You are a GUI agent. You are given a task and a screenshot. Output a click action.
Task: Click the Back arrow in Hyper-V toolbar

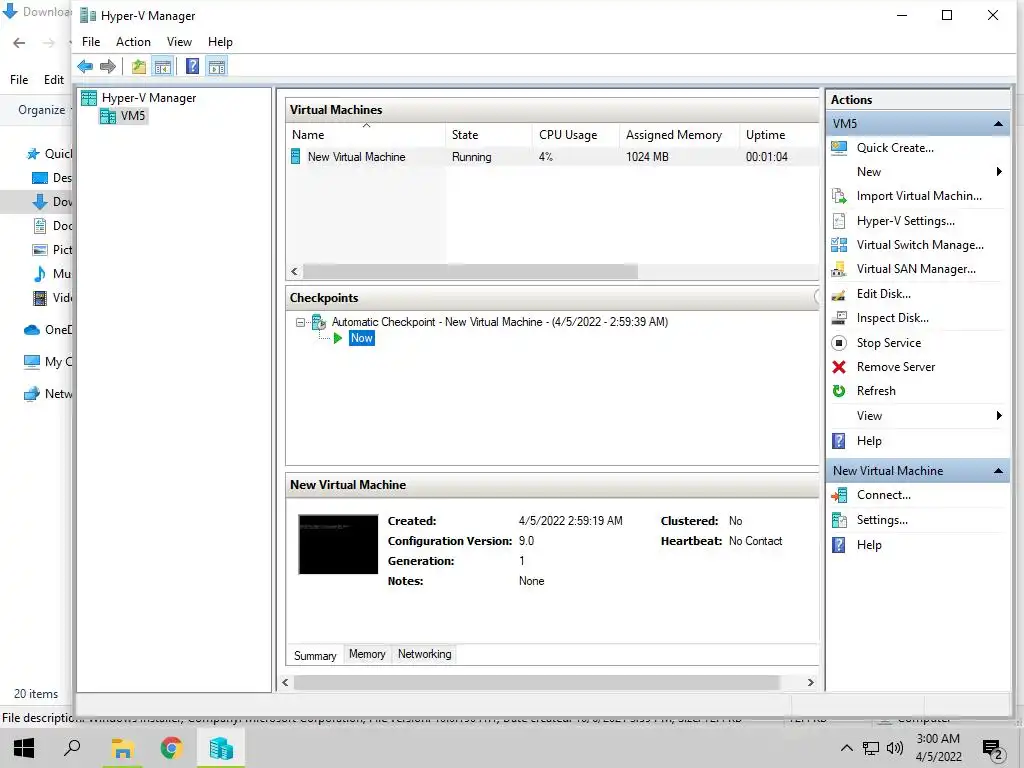85,66
